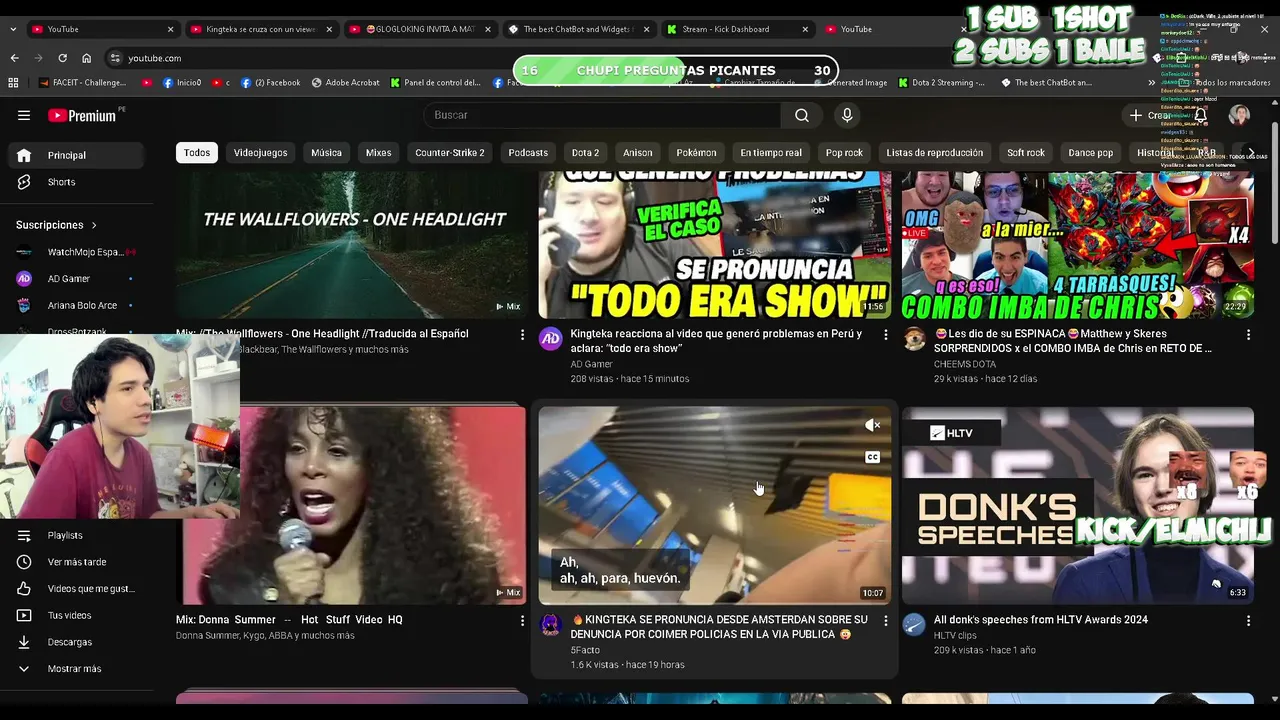Click the search magnifier button
Image resolution: width=1280 pixels, height=720 pixels.
(802, 115)
